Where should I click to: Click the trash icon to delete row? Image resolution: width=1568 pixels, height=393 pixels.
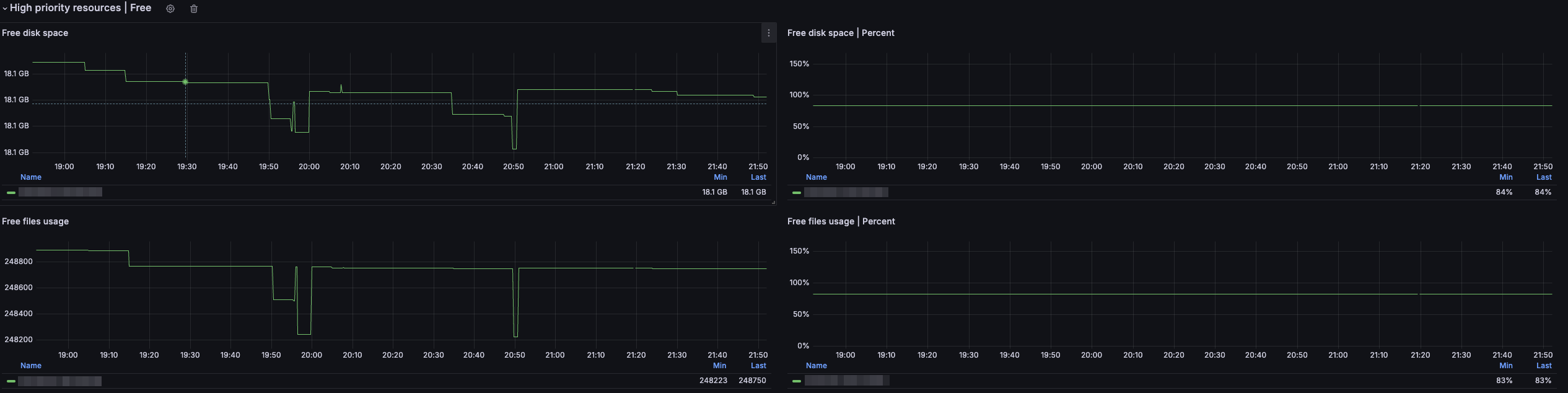[x=194, y=9]
